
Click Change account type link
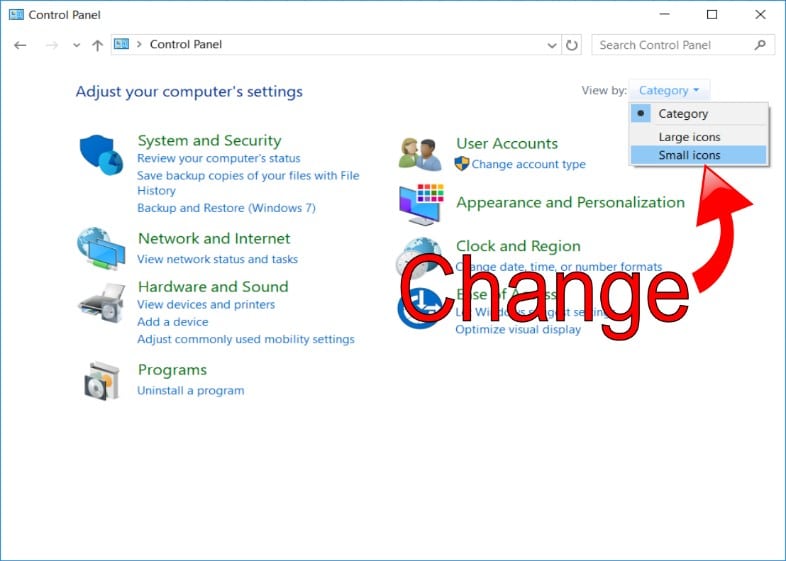(x=528, y=164)
